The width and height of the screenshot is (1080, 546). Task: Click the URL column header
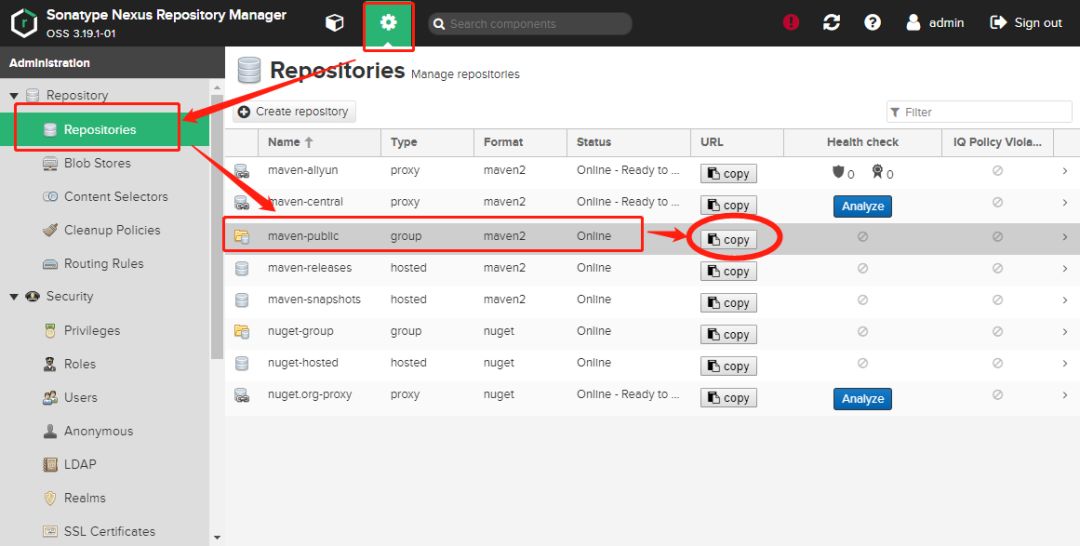(736, 142)
